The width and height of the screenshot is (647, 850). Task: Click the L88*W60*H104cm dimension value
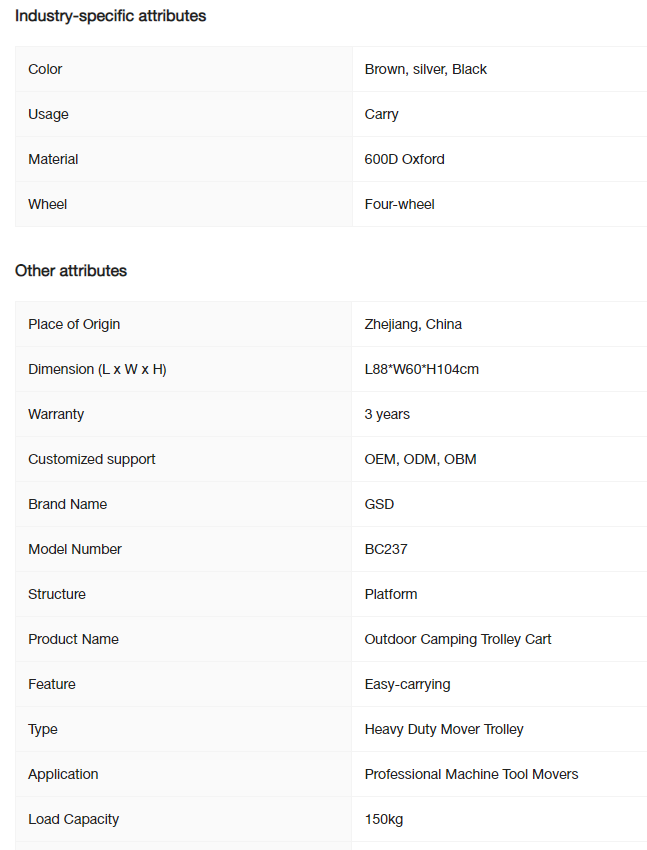tap(422, 369)
